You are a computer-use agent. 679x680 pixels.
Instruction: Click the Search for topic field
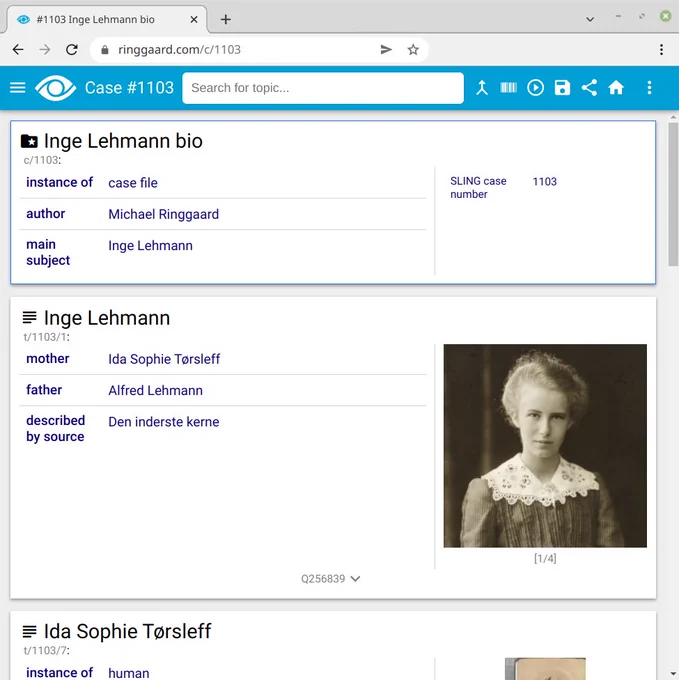coord(323,88)
